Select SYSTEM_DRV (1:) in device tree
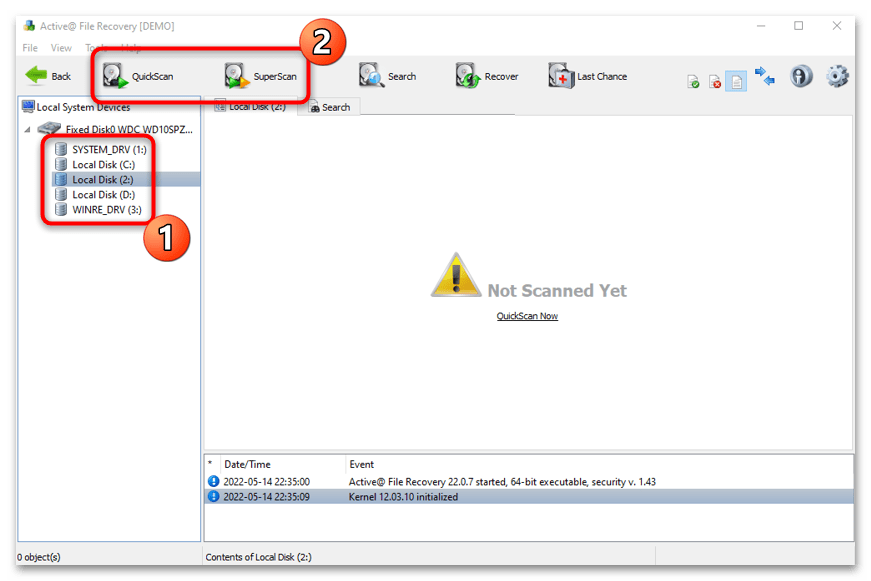This screenshot has width=871, height=581. pos(101,149)
